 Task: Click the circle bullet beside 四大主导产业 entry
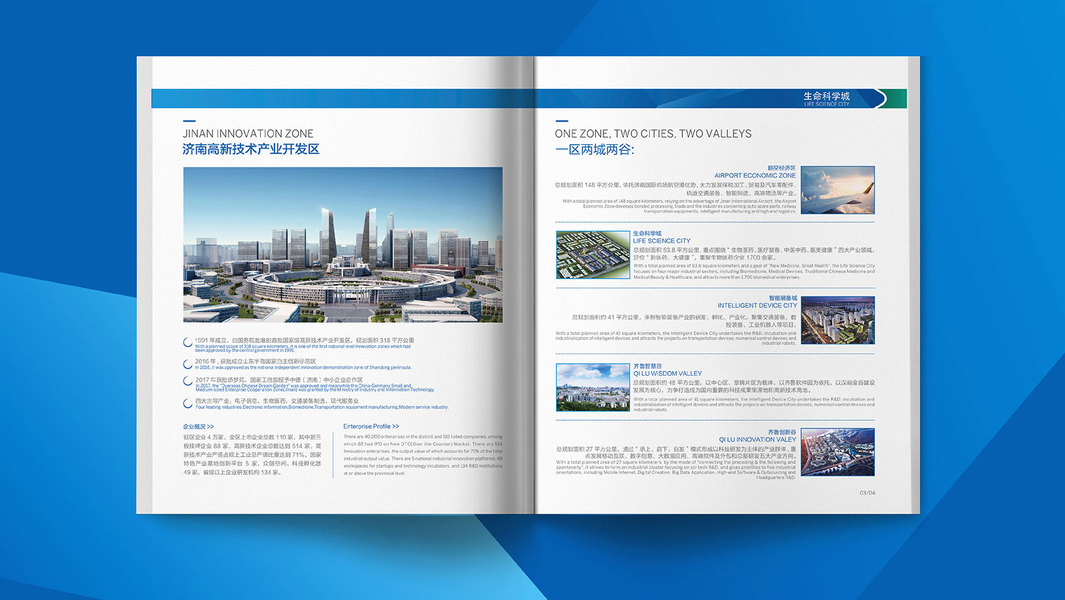click(x=187, y=403)
